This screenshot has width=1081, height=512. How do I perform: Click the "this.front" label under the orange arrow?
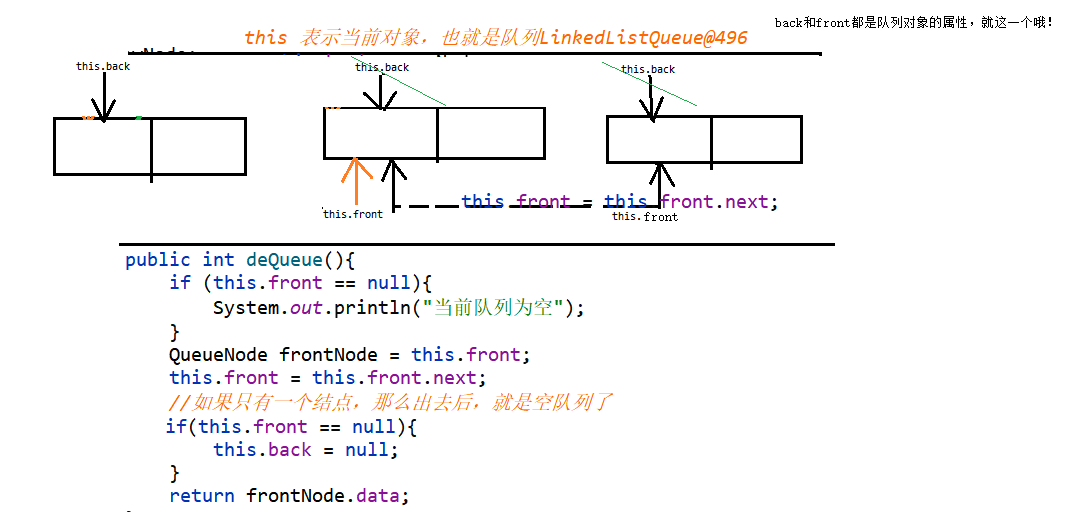353,214
